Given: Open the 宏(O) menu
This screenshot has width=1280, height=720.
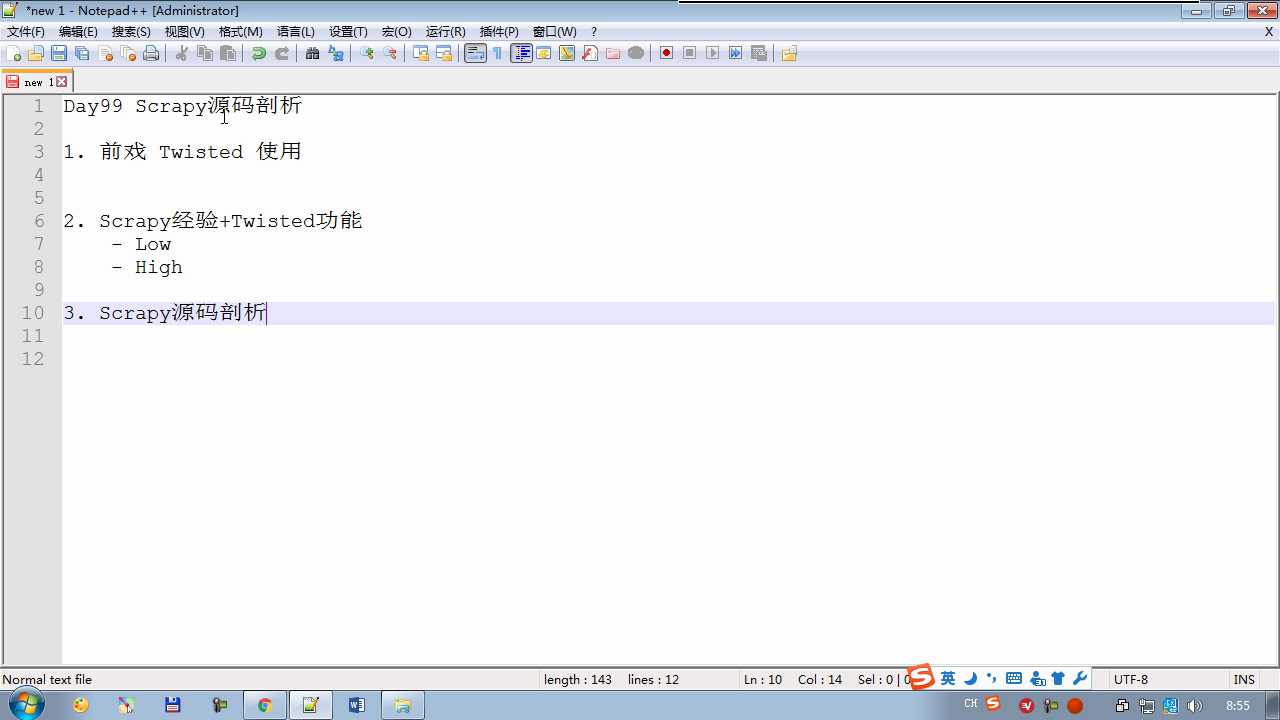Looking at the screenshot, I should (397, 32).
